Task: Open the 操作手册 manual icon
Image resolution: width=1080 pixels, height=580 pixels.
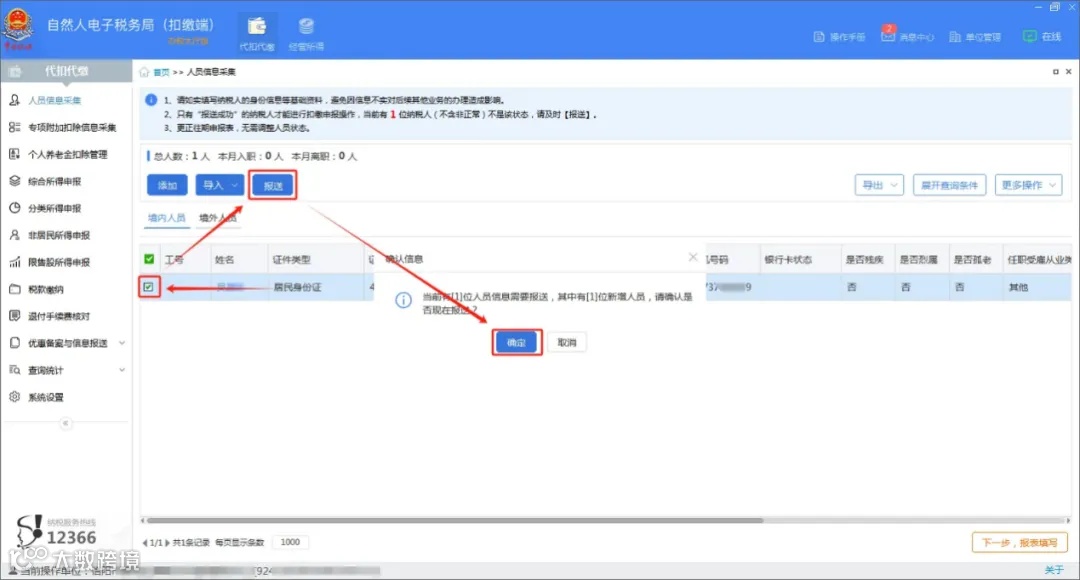Action: click(819, 37)
